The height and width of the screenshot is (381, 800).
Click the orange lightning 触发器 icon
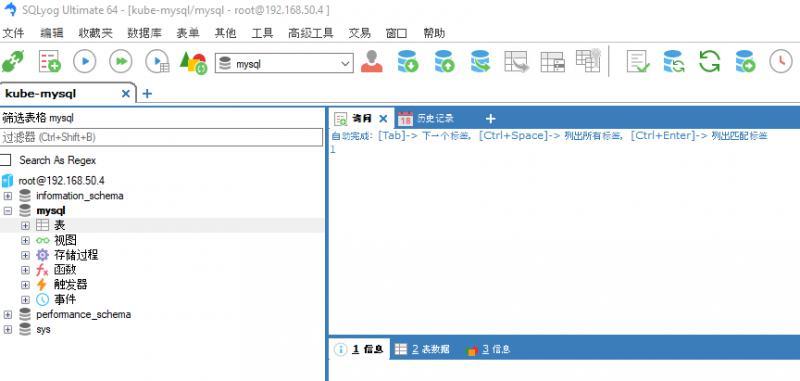tap(42, 285)
